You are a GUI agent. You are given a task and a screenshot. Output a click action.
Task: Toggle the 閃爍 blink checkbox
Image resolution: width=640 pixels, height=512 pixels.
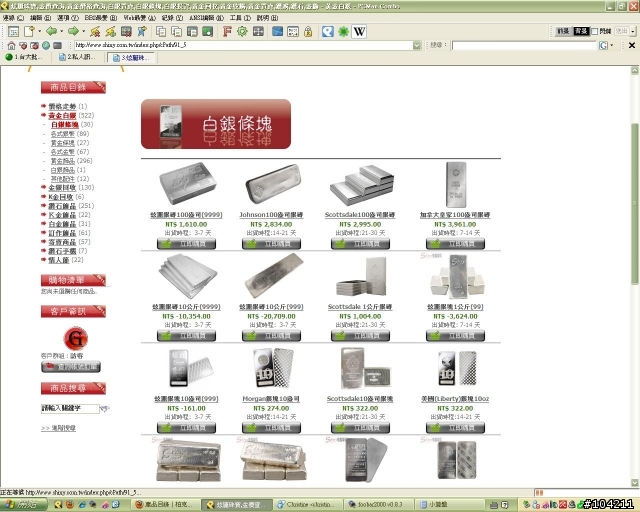point(595,31)
